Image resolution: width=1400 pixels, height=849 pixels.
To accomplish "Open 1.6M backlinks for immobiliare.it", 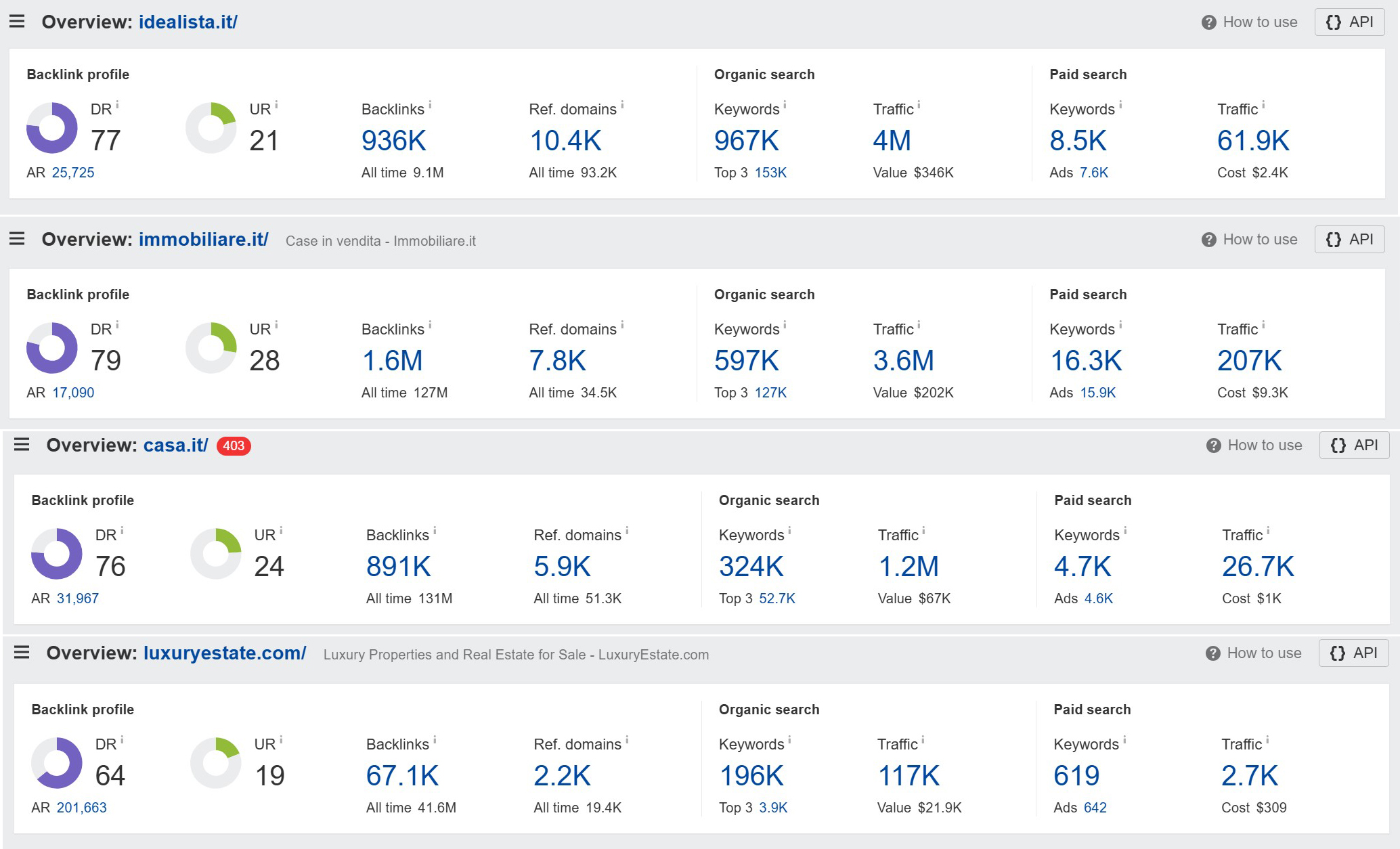I will [393, 361].
